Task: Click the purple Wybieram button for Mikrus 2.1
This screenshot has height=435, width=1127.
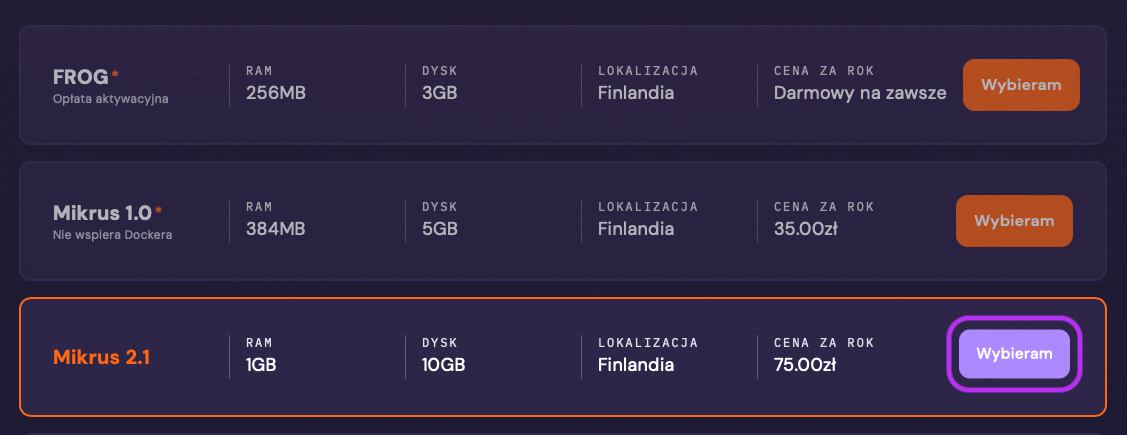Action: 1014,354
